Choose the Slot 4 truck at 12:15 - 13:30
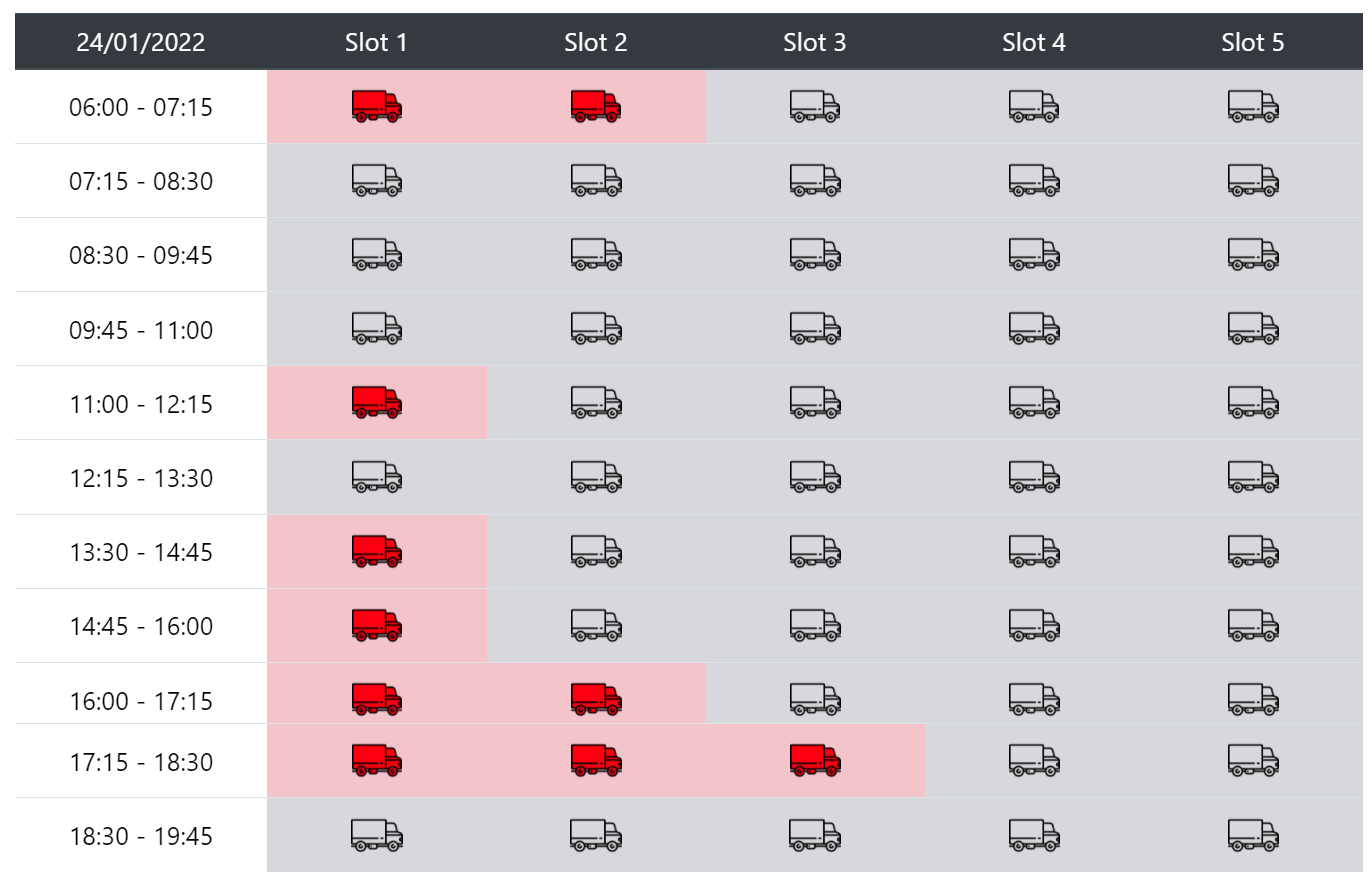 click(1034, 477)
